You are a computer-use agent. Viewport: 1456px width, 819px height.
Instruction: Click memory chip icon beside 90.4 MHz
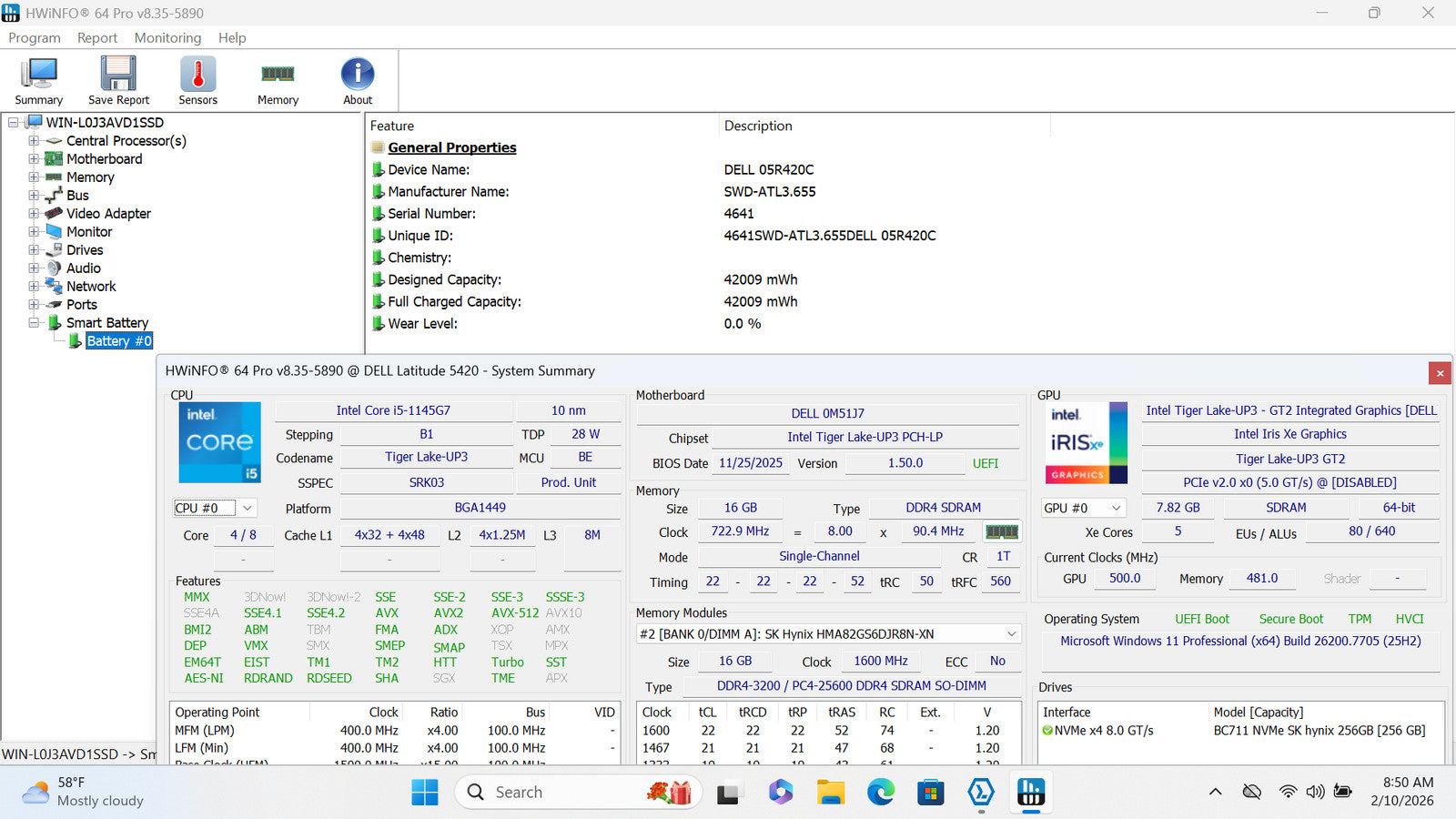point(1002,531)
